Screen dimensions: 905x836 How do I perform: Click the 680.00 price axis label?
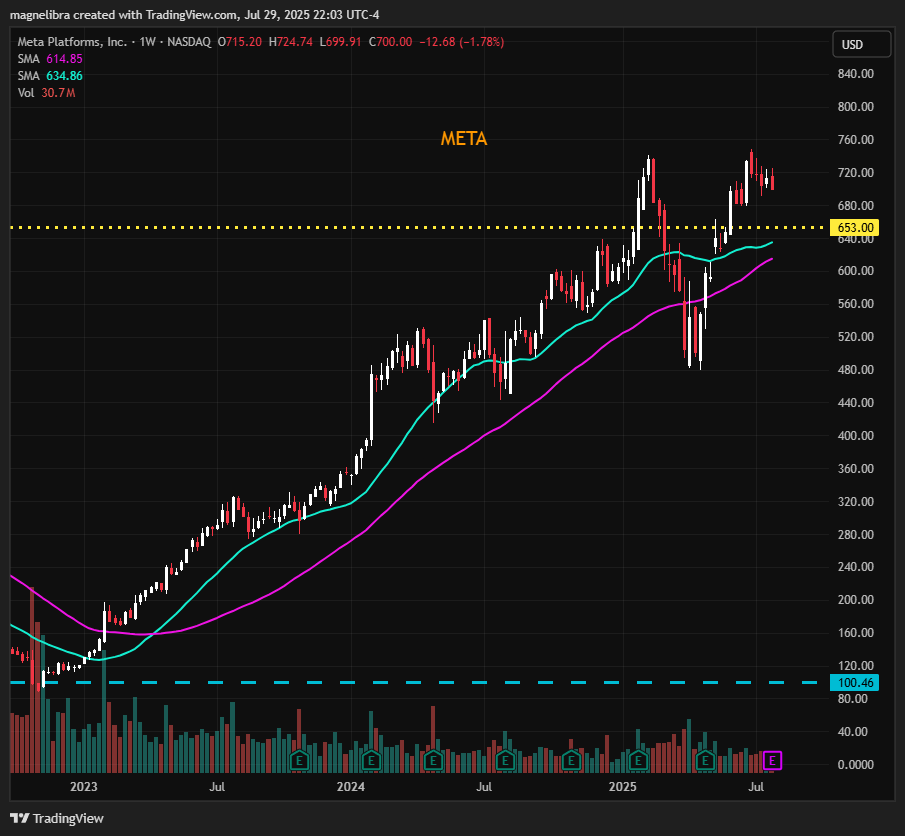click(855, 206)
